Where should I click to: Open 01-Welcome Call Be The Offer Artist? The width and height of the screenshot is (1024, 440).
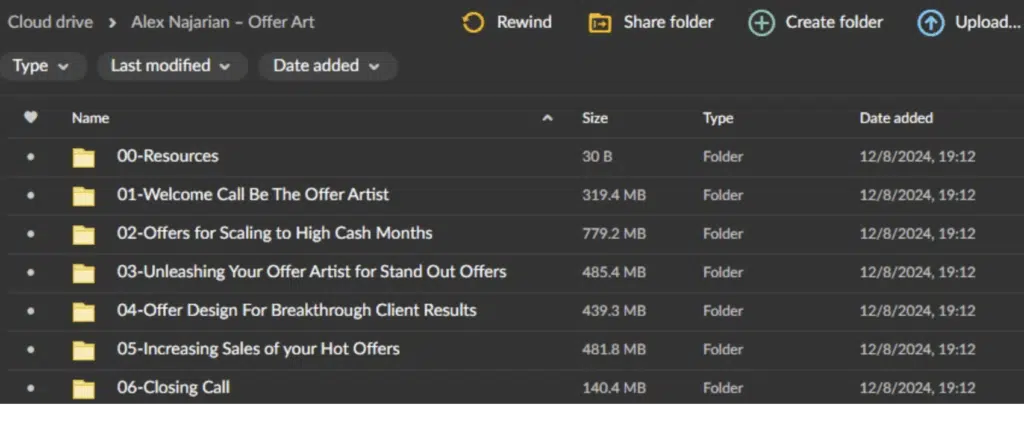[253, 195]
